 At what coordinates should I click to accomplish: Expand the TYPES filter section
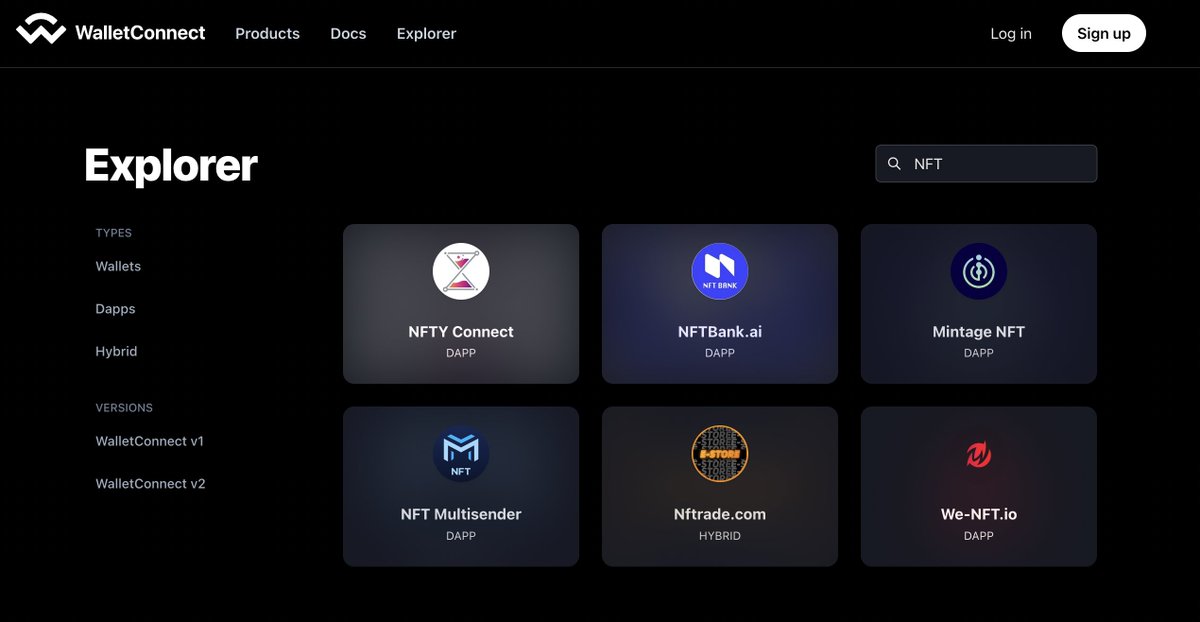pyautogui.click(x=113, y=232)
